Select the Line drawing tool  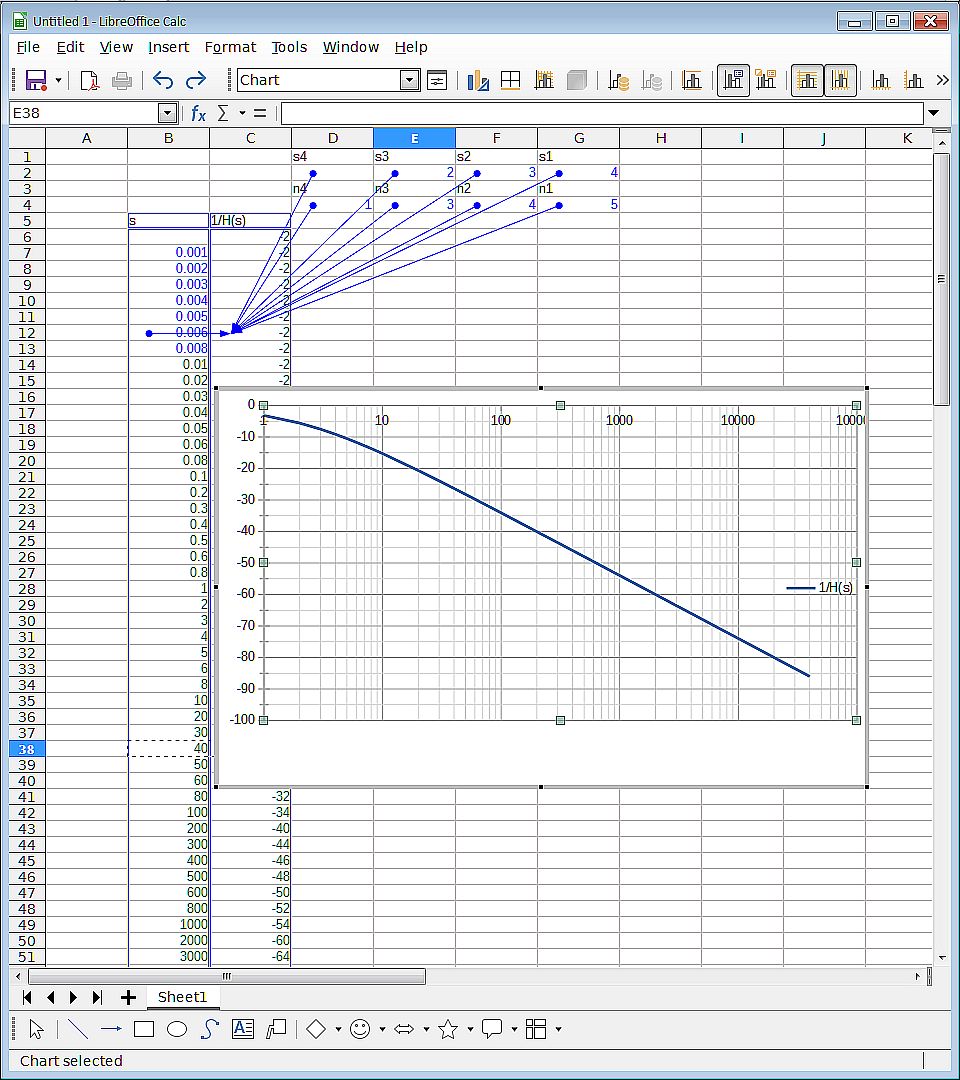[78, 1029]
